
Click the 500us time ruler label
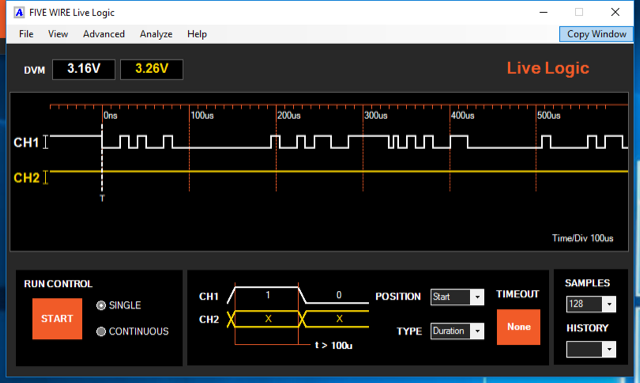549,116
